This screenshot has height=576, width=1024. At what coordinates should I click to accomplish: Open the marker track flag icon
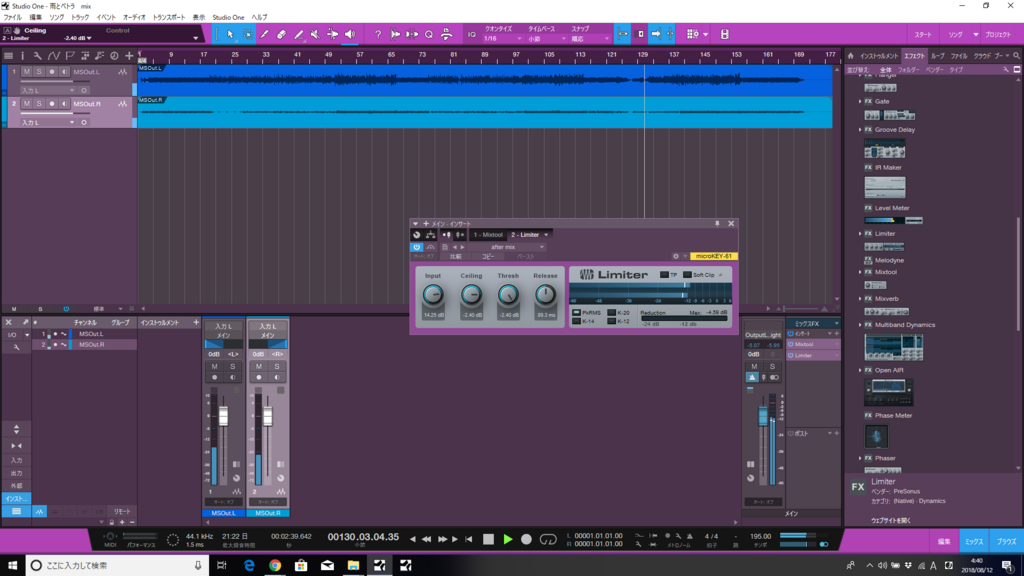(x=70, y=56)
